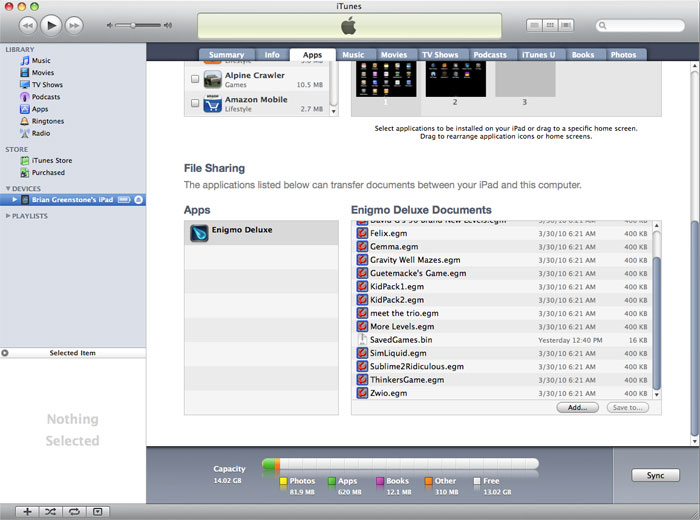
Task: Open the iTunes Store
Action: point(51,160)
